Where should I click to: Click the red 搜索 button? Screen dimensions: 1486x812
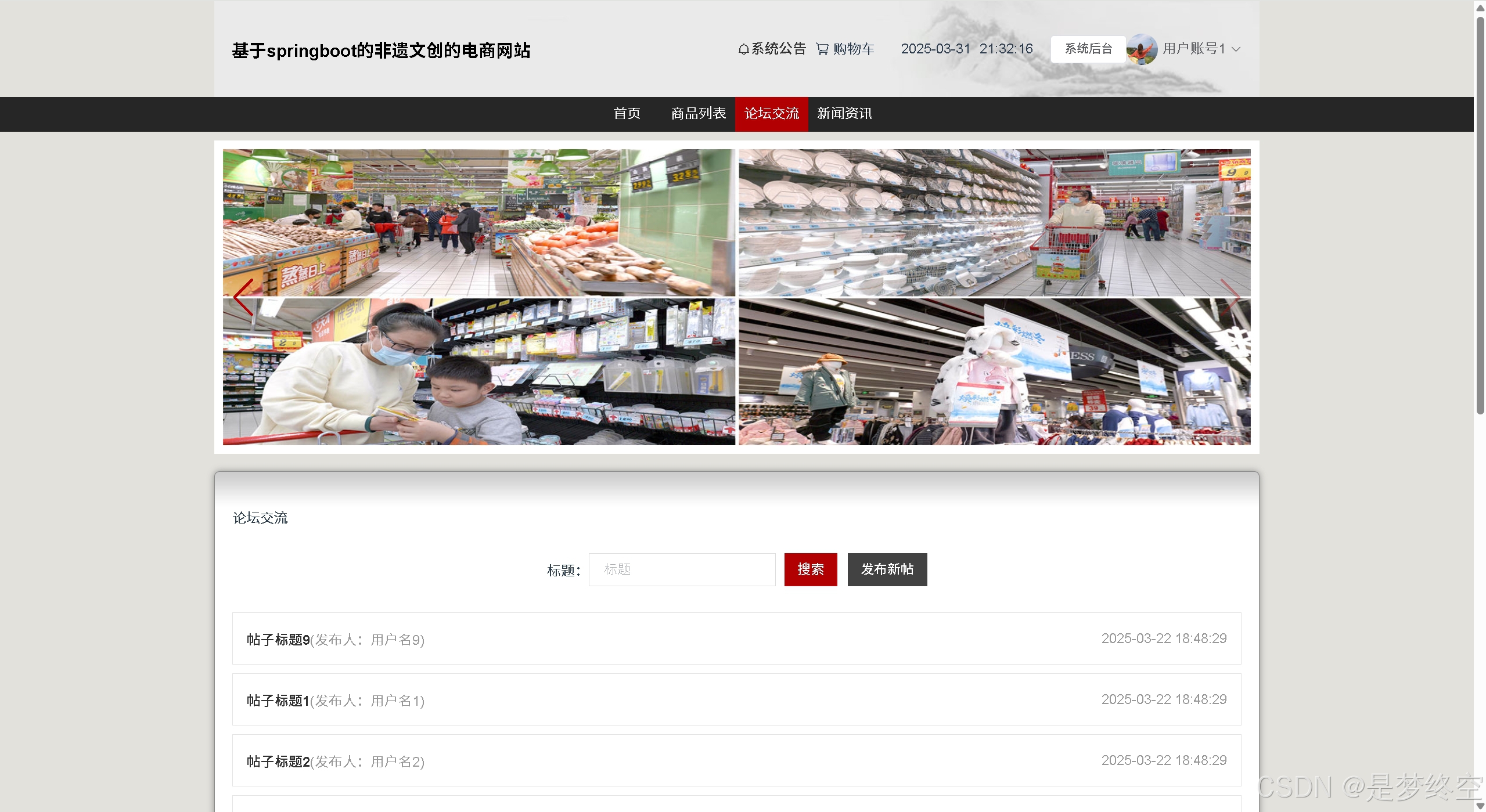(x=810, y=569)
